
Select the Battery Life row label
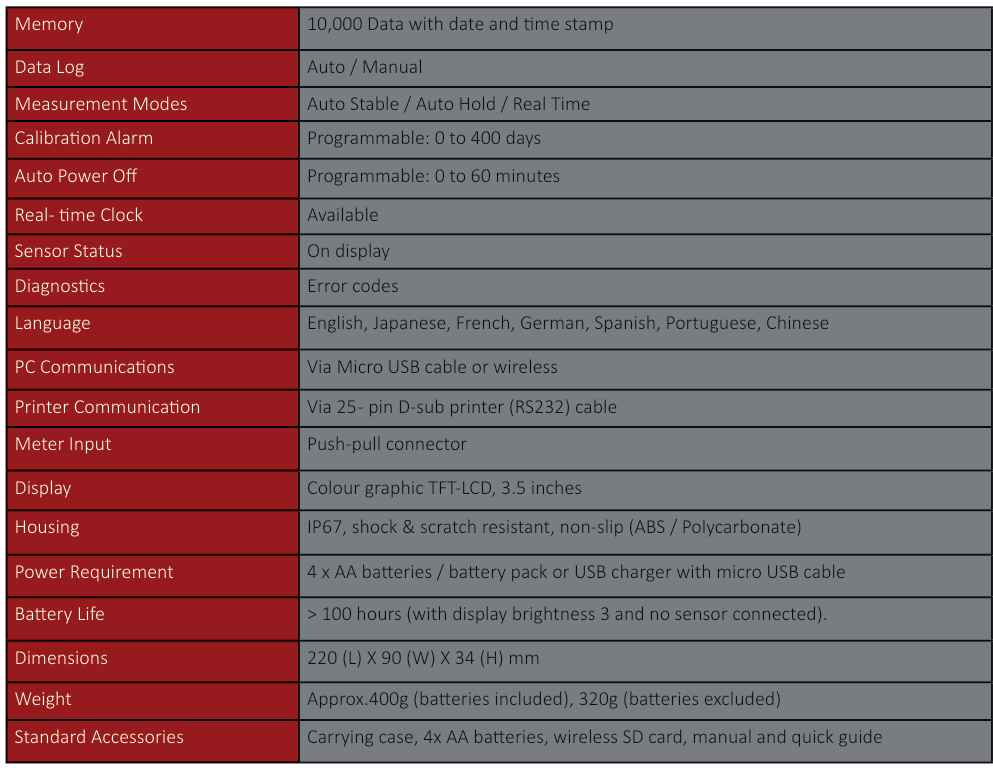click(60, 615)
